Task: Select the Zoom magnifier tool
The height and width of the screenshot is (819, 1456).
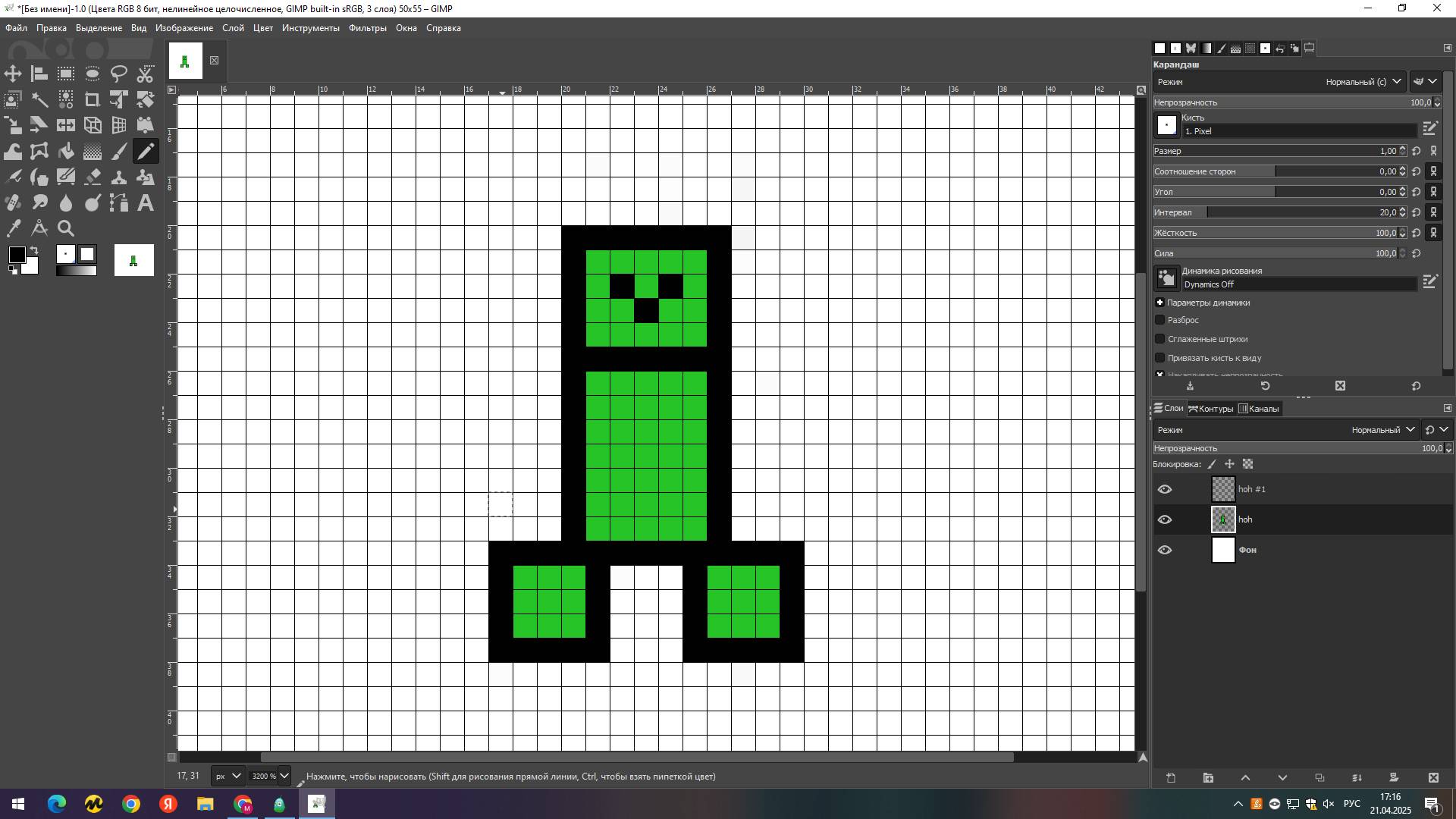Action: pos(66,228)
